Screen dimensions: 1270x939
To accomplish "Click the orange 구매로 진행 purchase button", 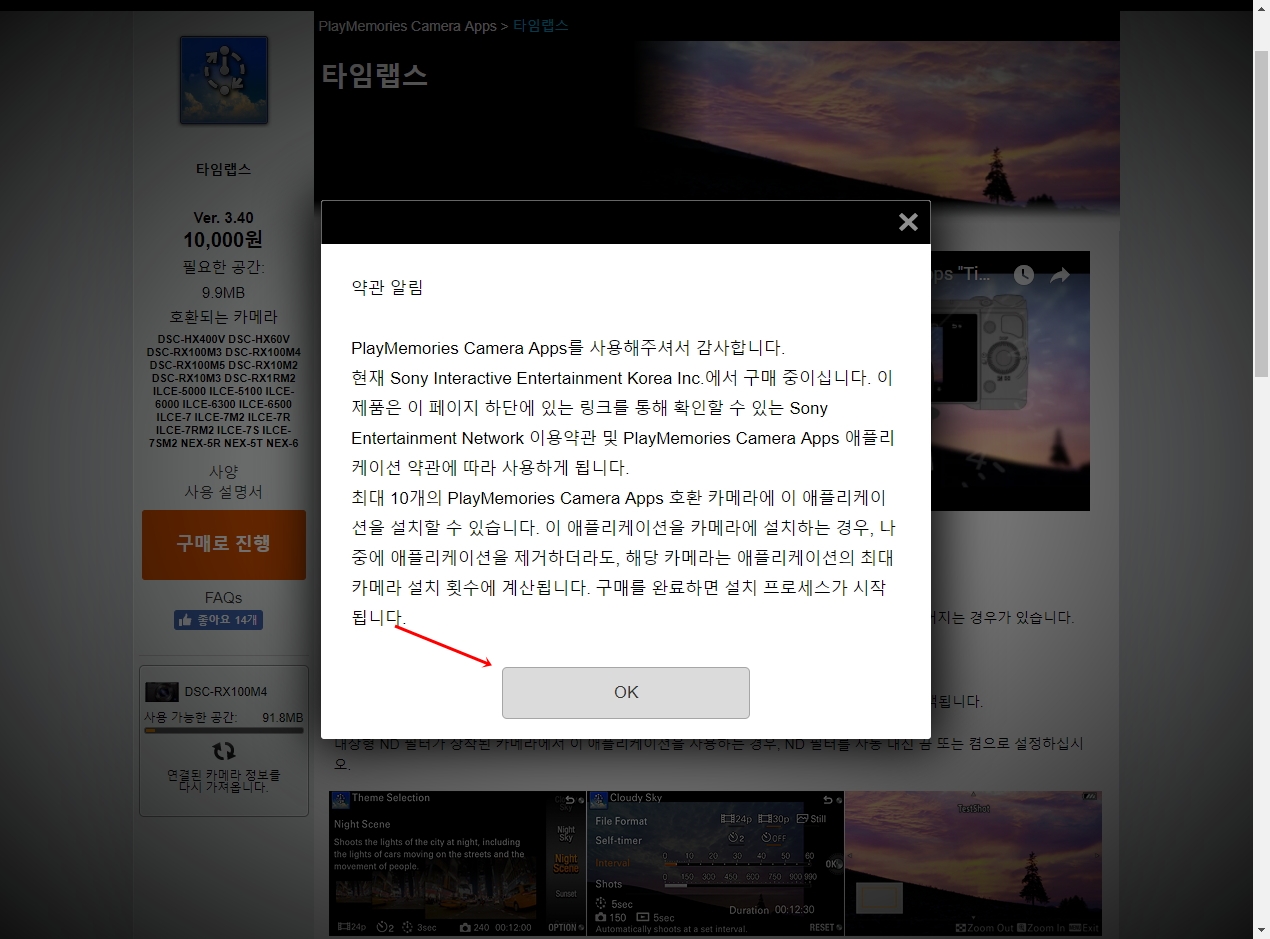I will (223, 545).
